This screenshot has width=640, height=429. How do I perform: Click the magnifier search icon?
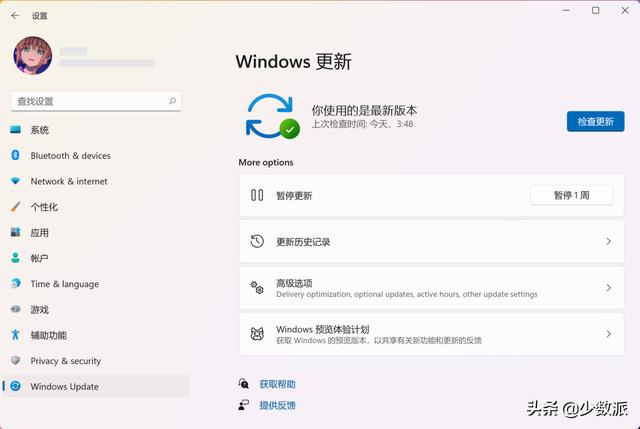click(172, 101)
